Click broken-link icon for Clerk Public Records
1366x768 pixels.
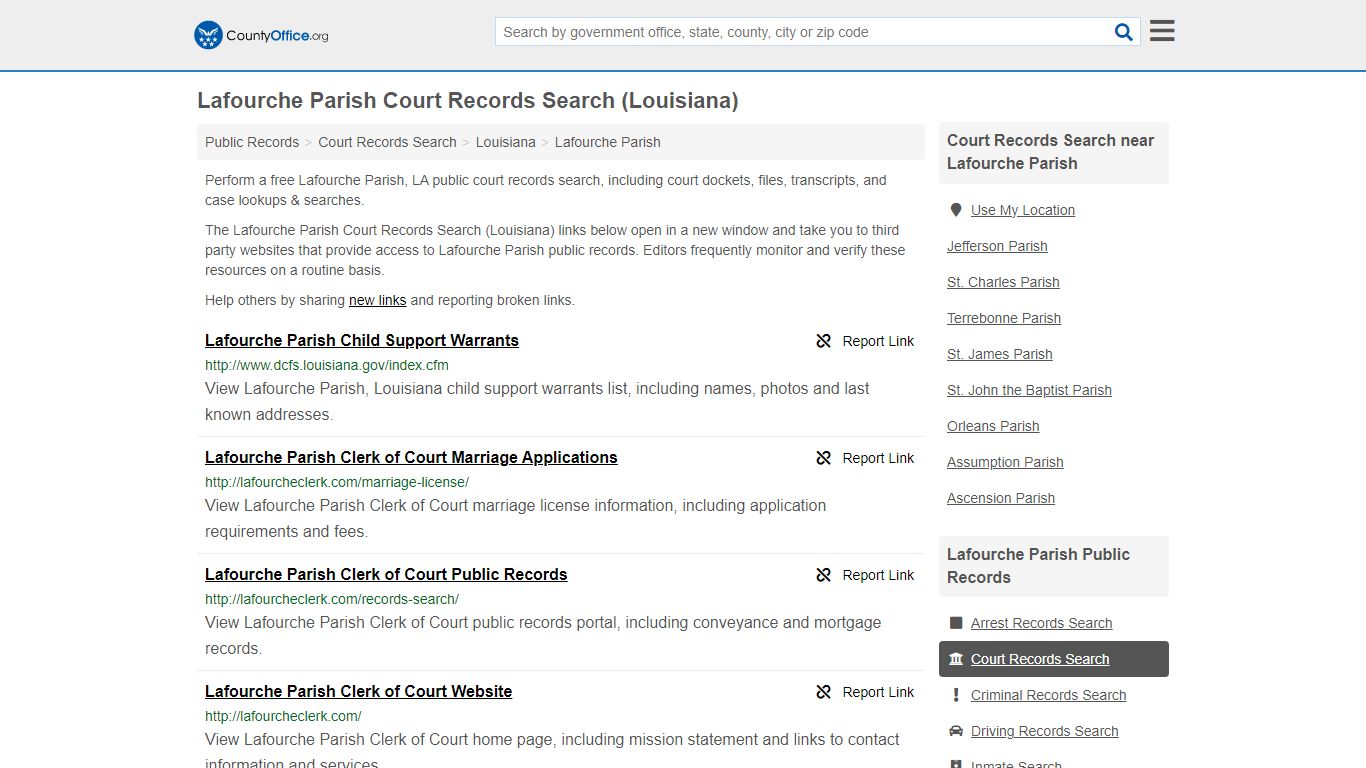[x=824, y=575]
